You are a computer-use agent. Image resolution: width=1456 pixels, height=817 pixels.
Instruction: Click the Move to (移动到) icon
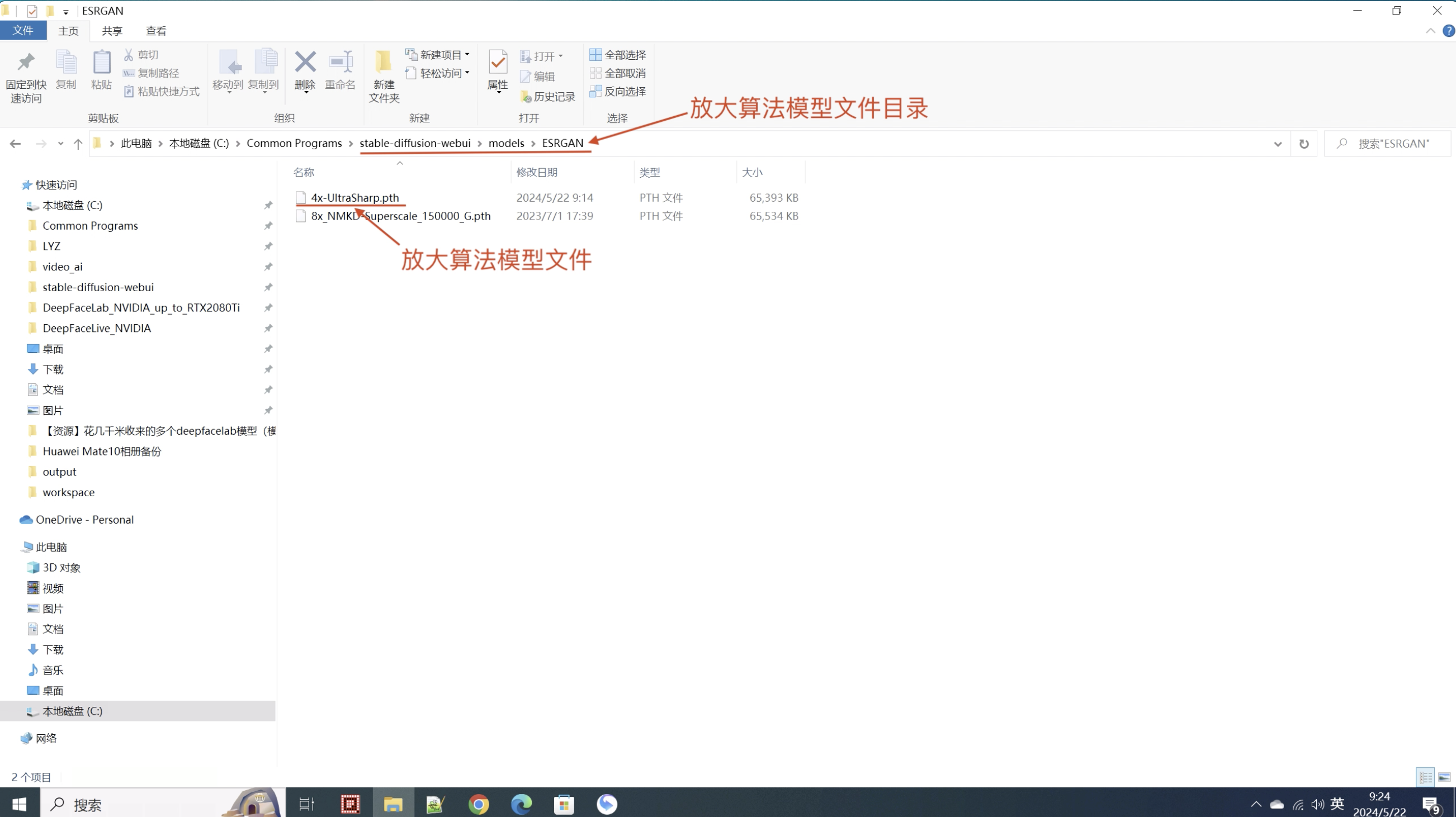pos(229,62)
